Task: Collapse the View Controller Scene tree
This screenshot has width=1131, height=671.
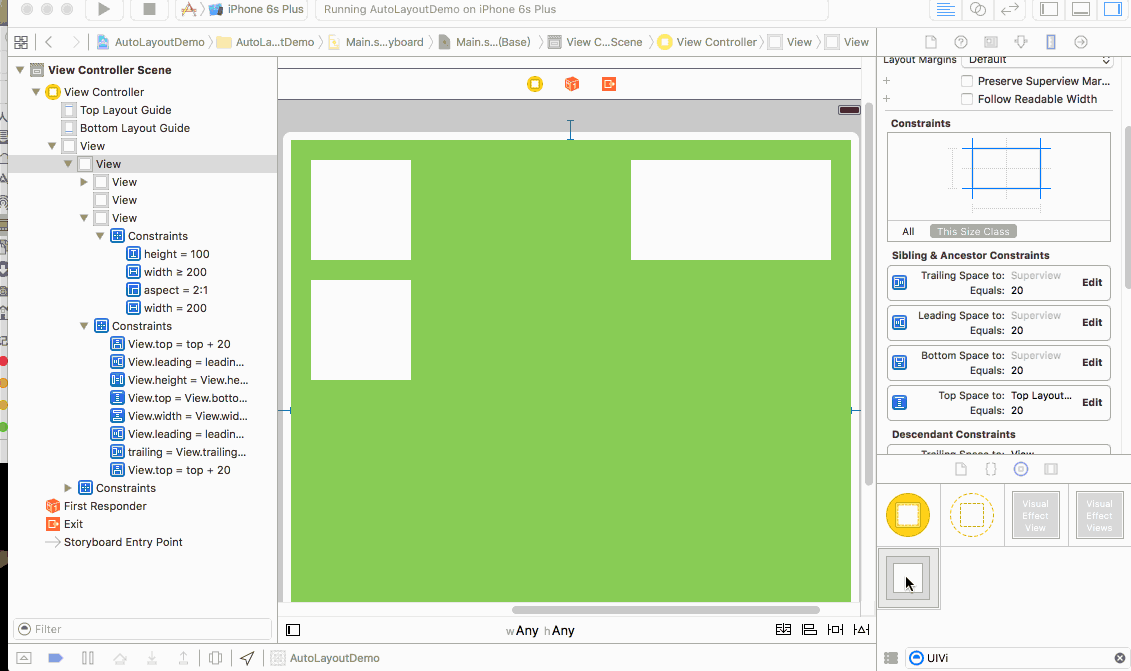Action: (21, 70)
